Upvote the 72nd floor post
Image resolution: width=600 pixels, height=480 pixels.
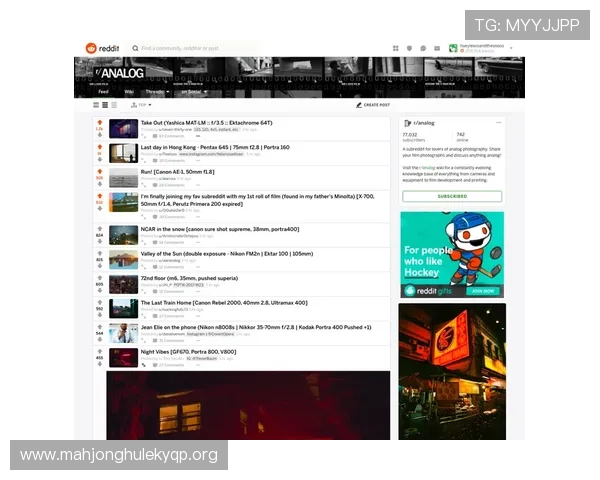[99, 278]
